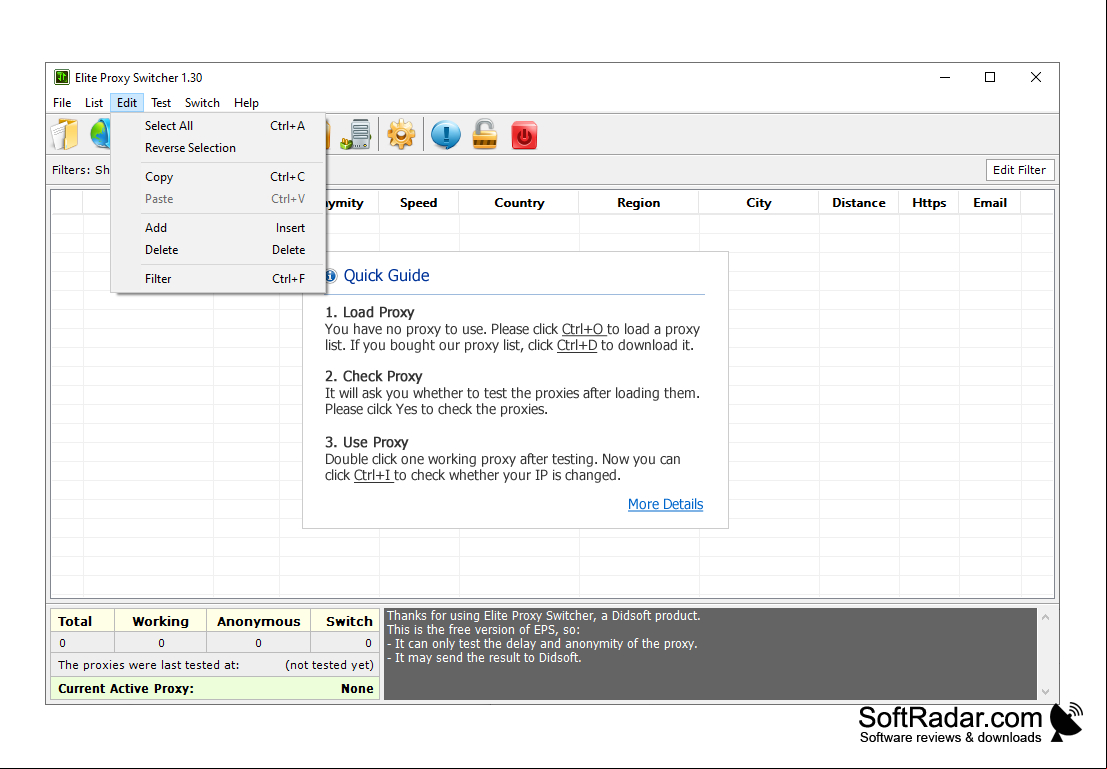Sort by the Country column header

519,203
